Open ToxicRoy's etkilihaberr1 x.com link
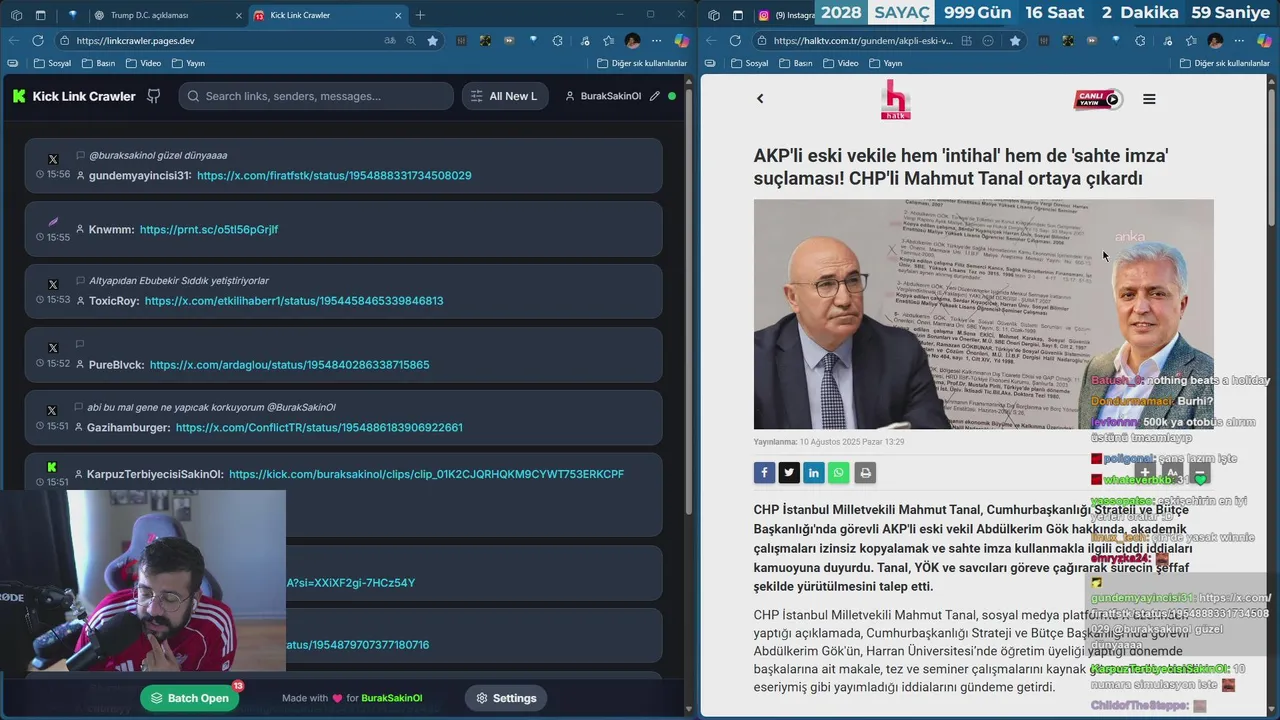The width and height of the screenshot is (1280, 720). 294,300
